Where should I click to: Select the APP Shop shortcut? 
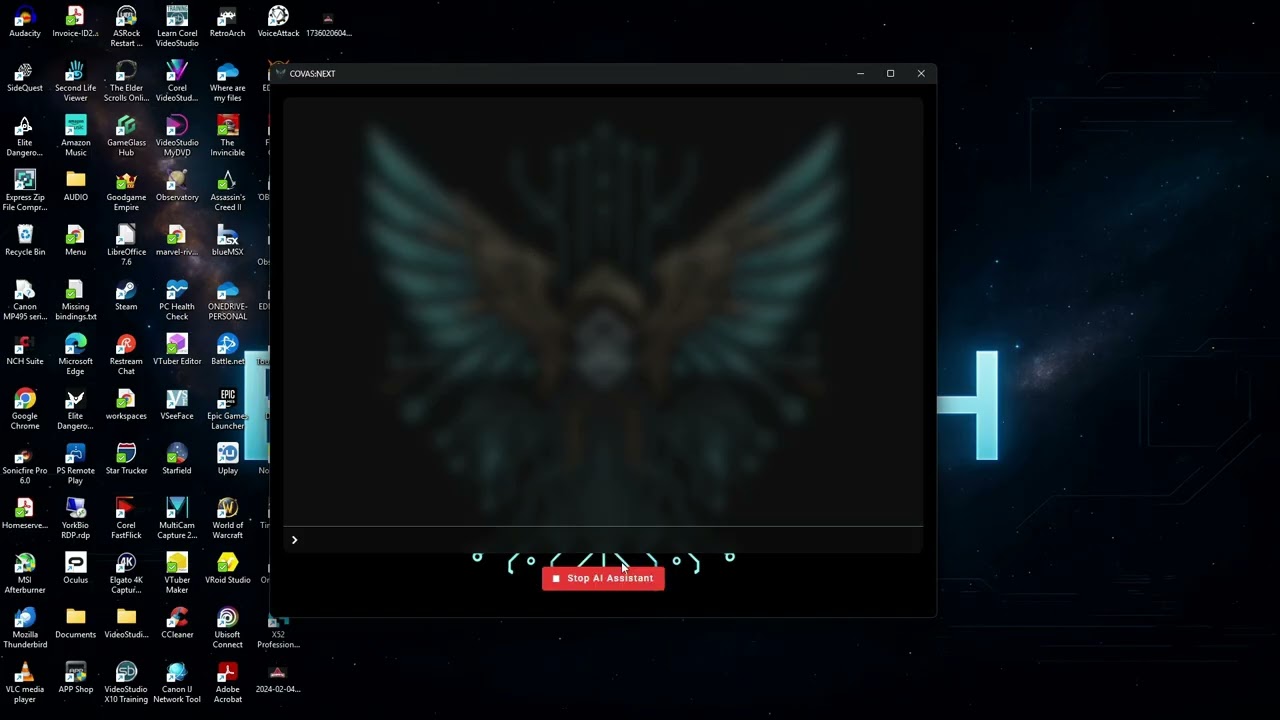75,678
